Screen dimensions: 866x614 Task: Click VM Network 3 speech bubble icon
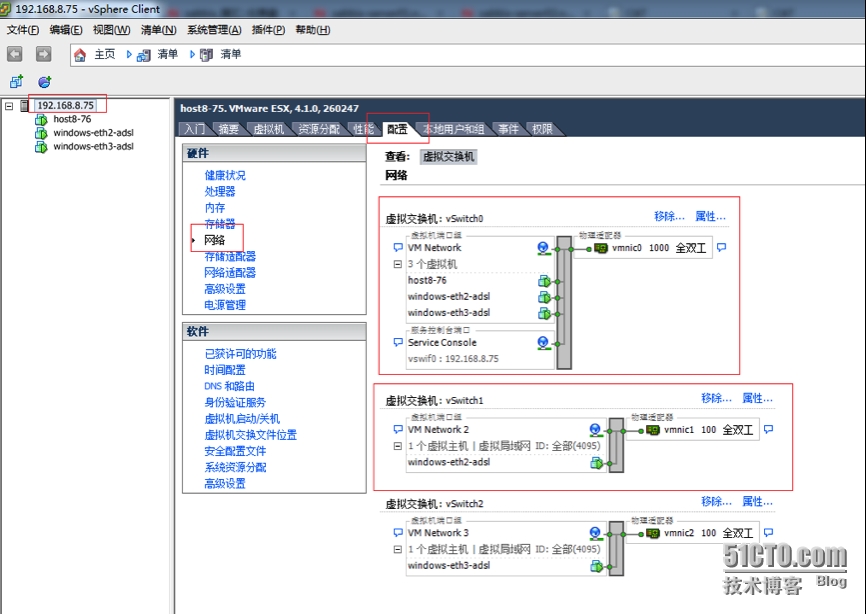pos(398,533)
